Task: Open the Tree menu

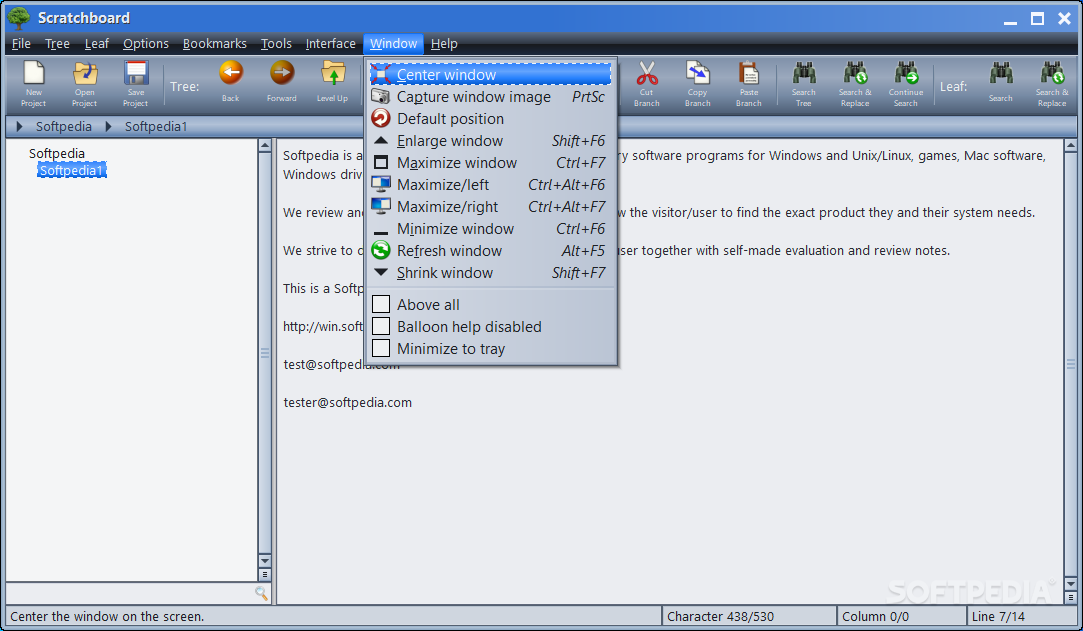Action: (x=57, y=43)
